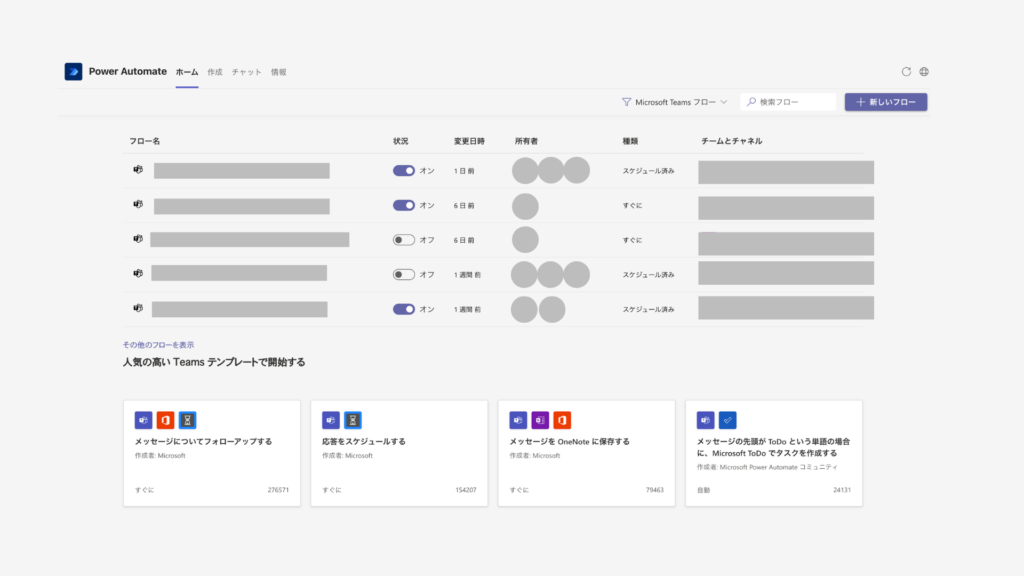Click the その他のフローを表示 link
The height and width of the screenshot is (576, 1024).
coord(158,345)
